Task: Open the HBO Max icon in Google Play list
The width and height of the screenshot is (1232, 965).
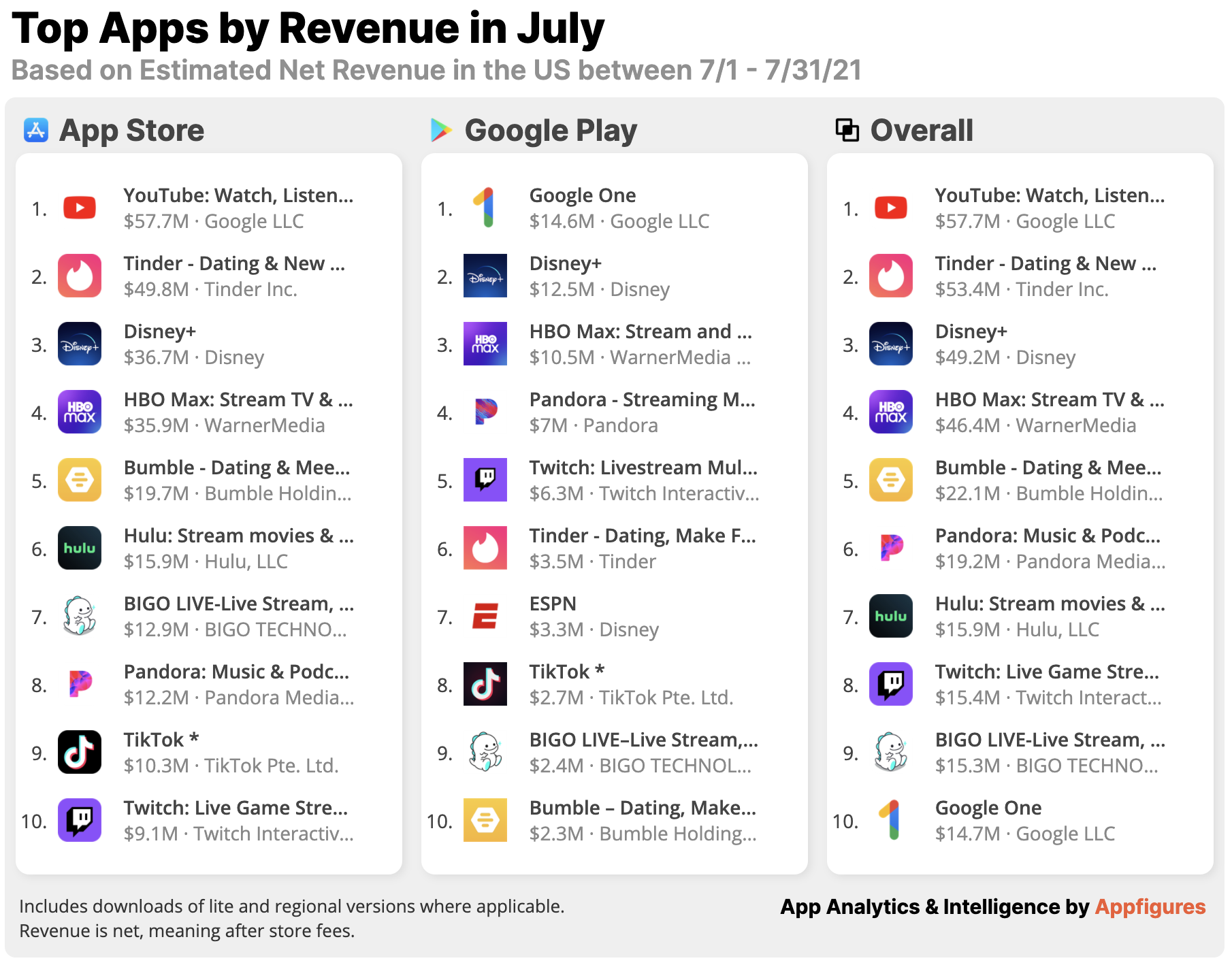Action: [485, 344]
